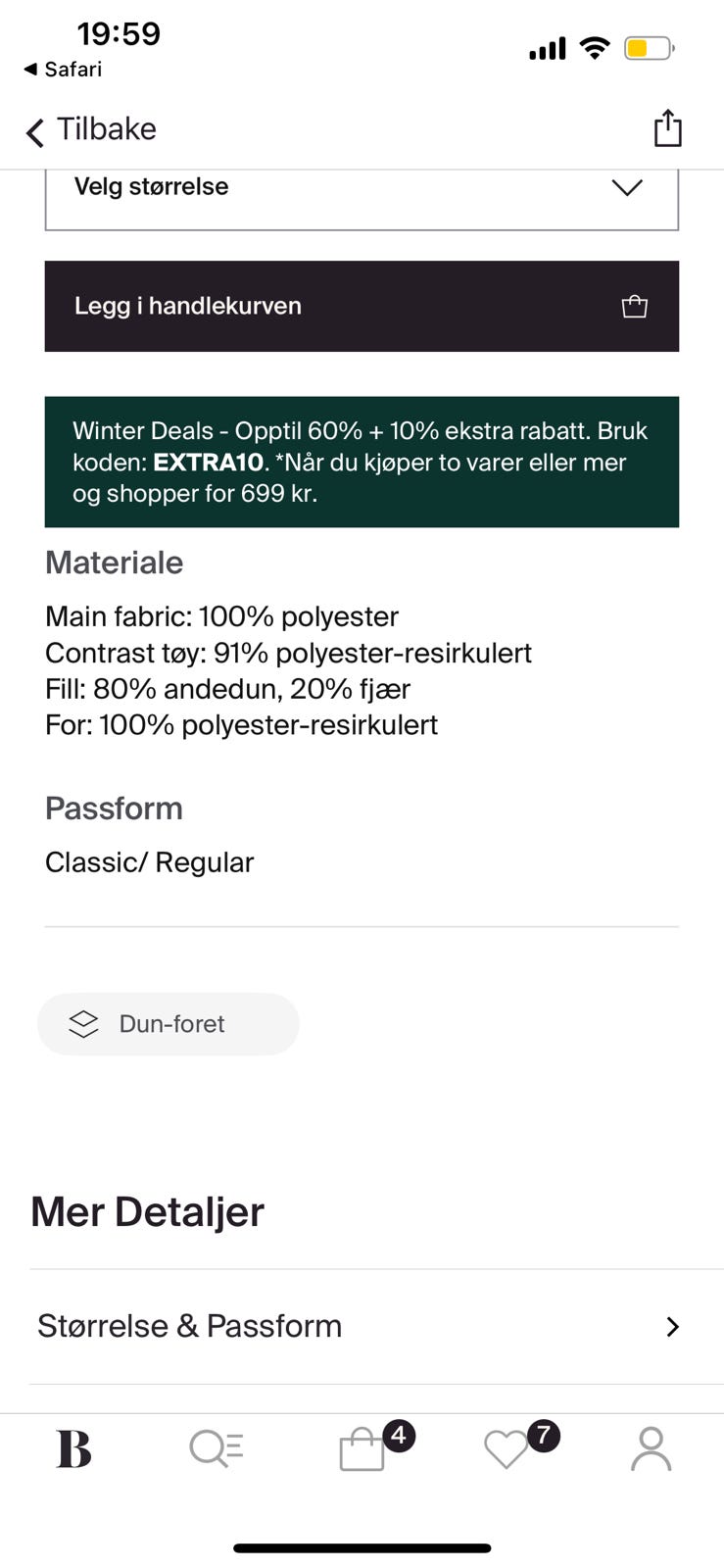Toggle the Dun-foret filter chip
724x1568 pixels.
[168, 1023]
